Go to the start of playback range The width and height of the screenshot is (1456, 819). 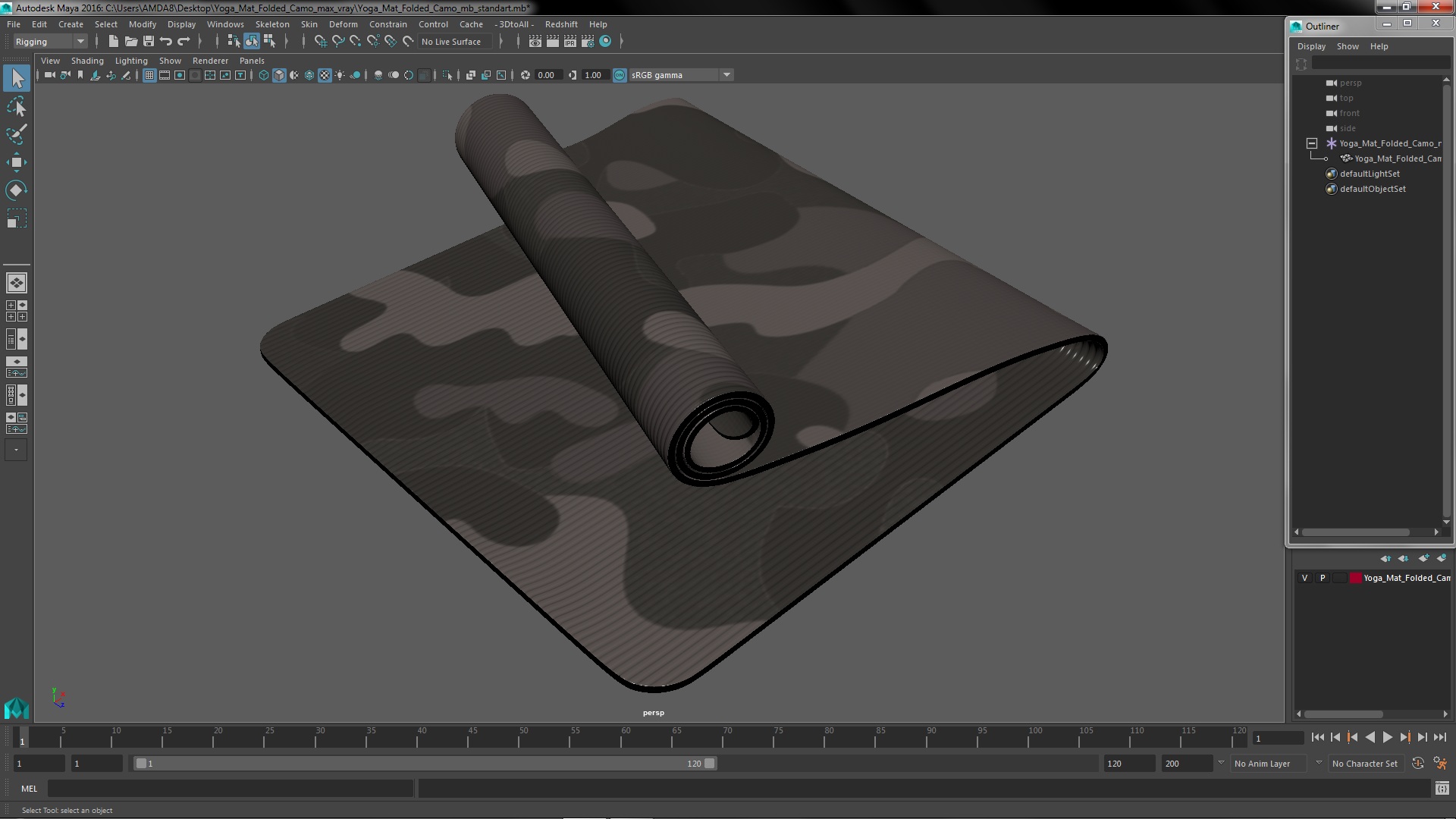click(1318, 737)
